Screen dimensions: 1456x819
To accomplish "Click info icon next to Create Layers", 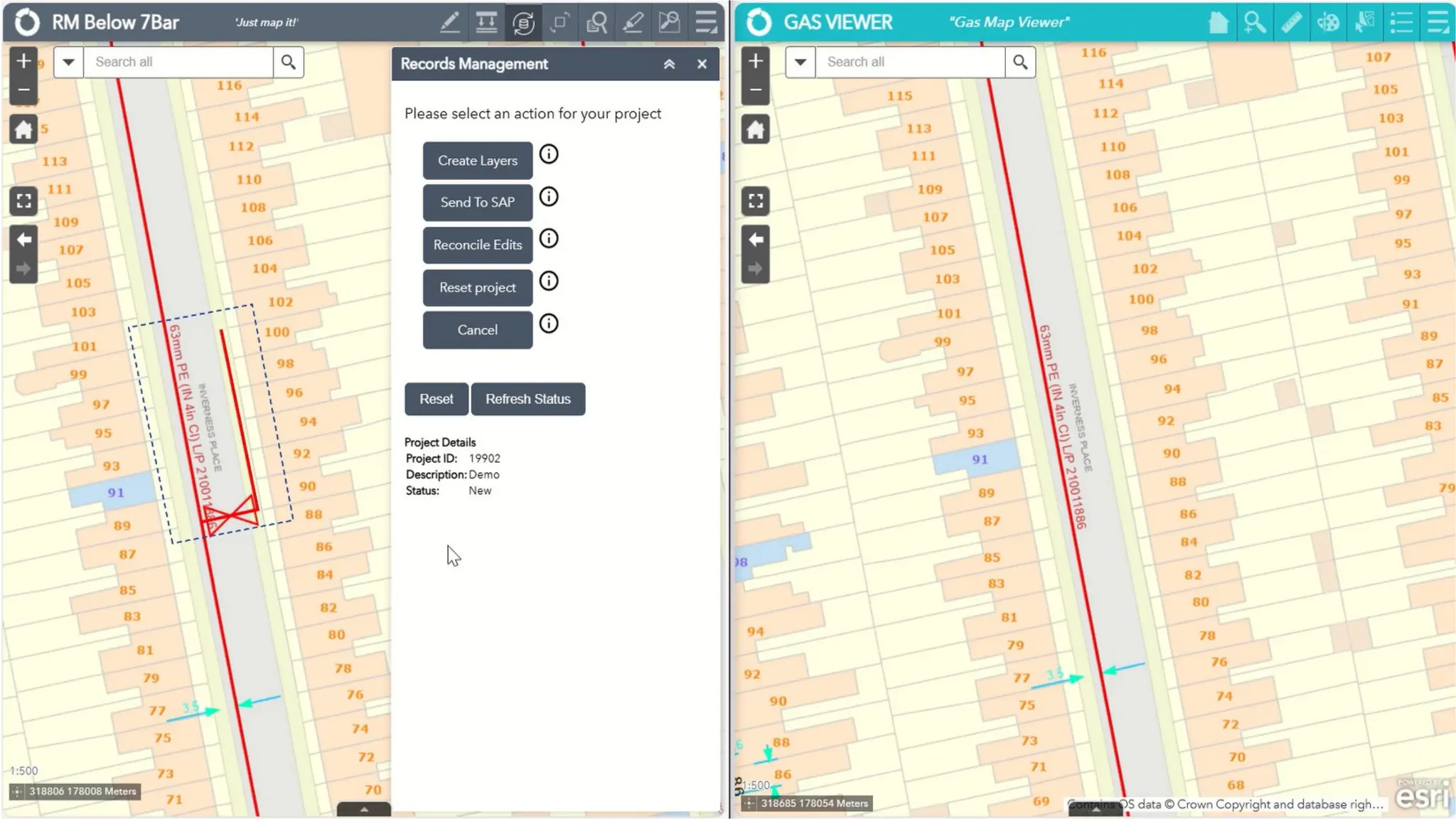I will click(x=549, y=154).
